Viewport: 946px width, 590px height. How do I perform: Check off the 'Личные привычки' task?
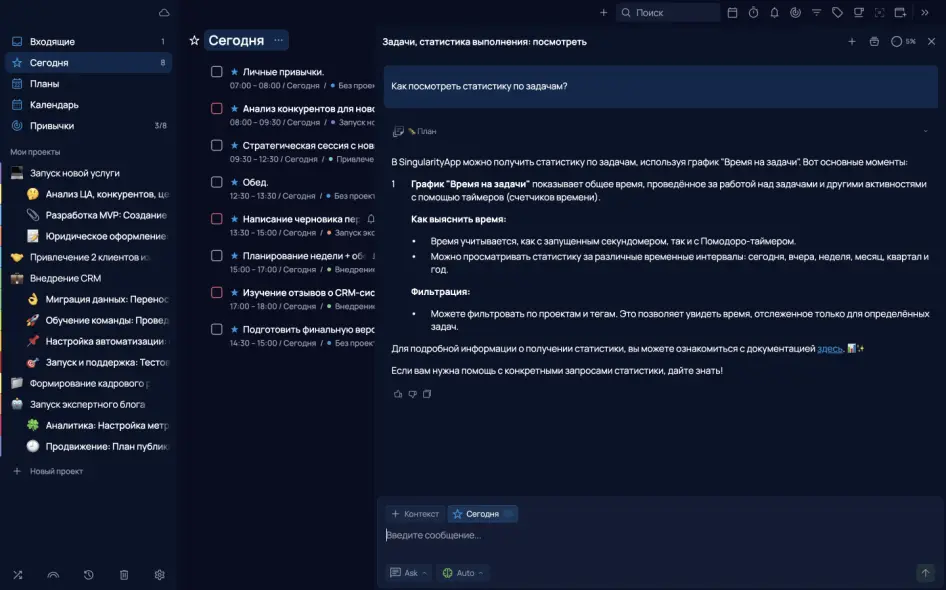(216, 72)
